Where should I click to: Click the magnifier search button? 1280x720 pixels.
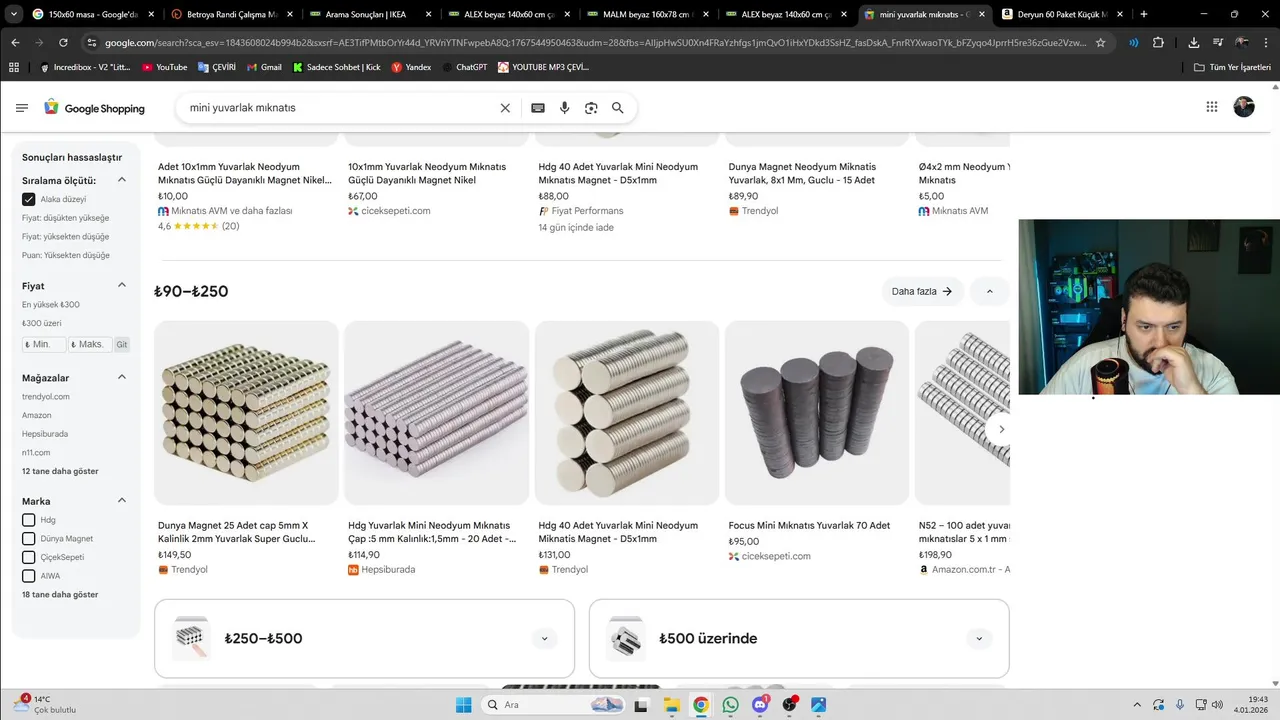click(x=618, y=108)
